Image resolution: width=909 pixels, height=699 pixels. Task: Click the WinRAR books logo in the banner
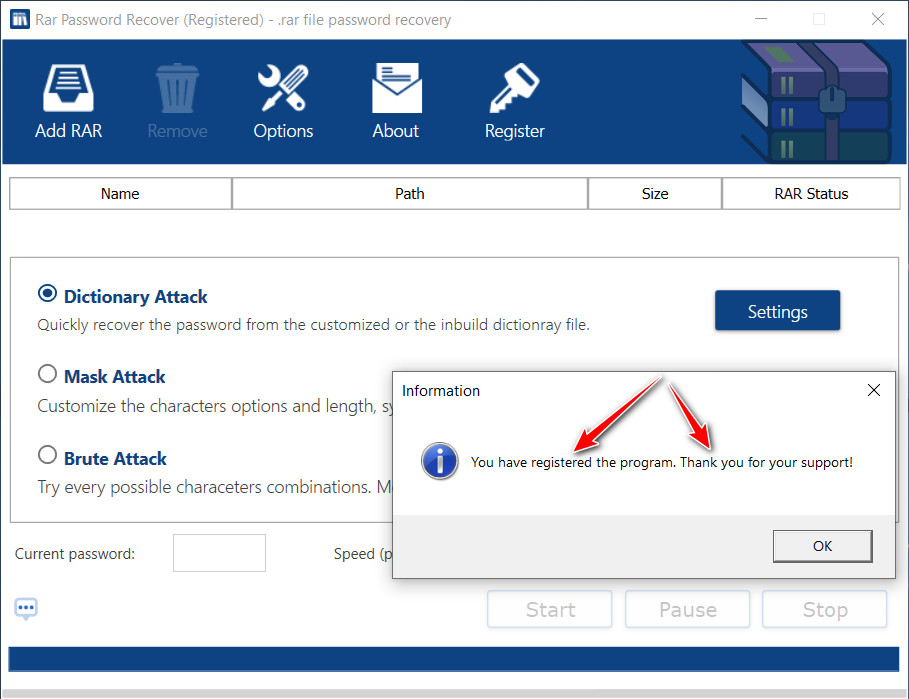[x=816, y=101]
